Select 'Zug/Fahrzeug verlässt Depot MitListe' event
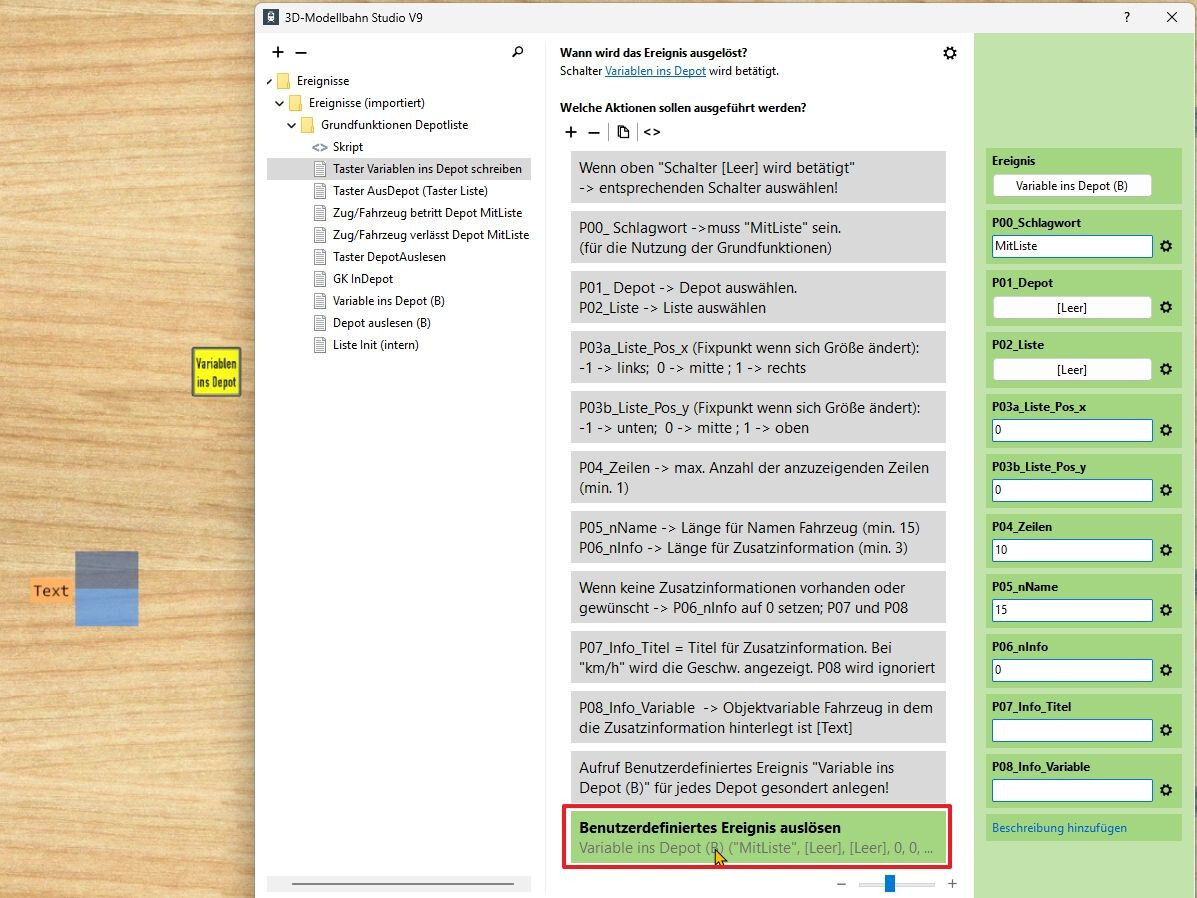 431,235
